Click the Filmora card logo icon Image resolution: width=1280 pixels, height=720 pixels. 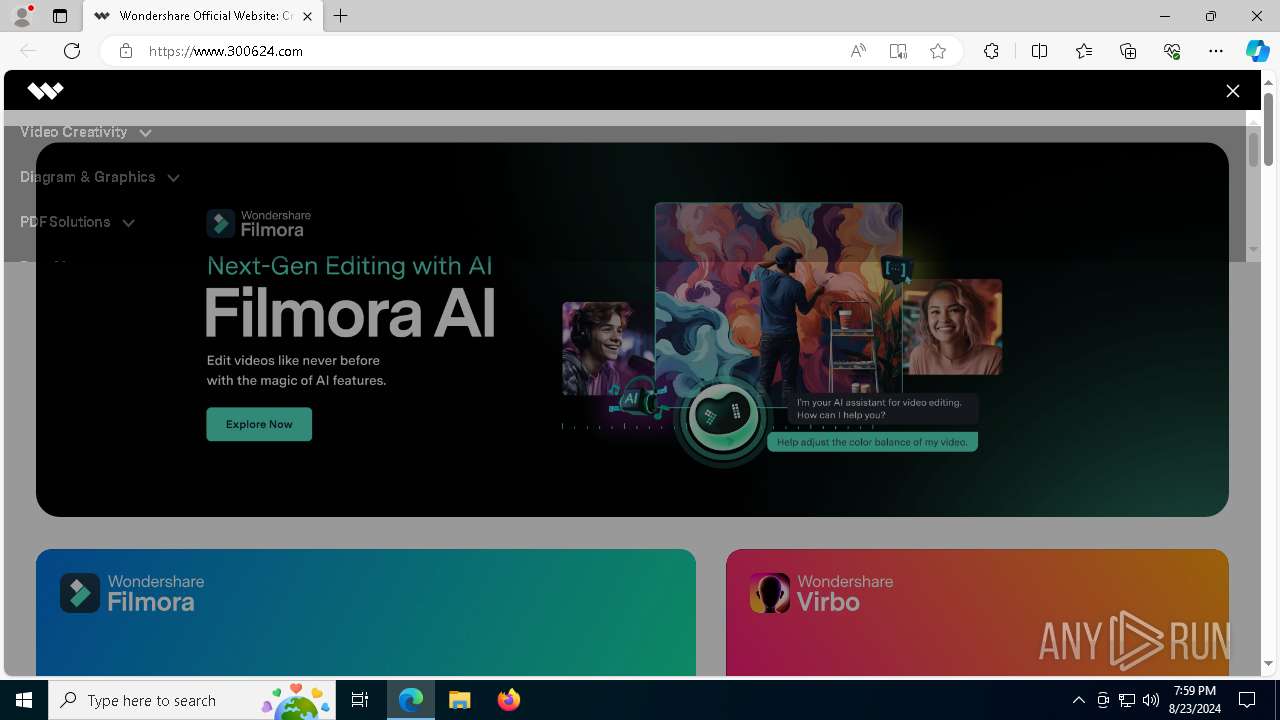click(x=80, y=593)
